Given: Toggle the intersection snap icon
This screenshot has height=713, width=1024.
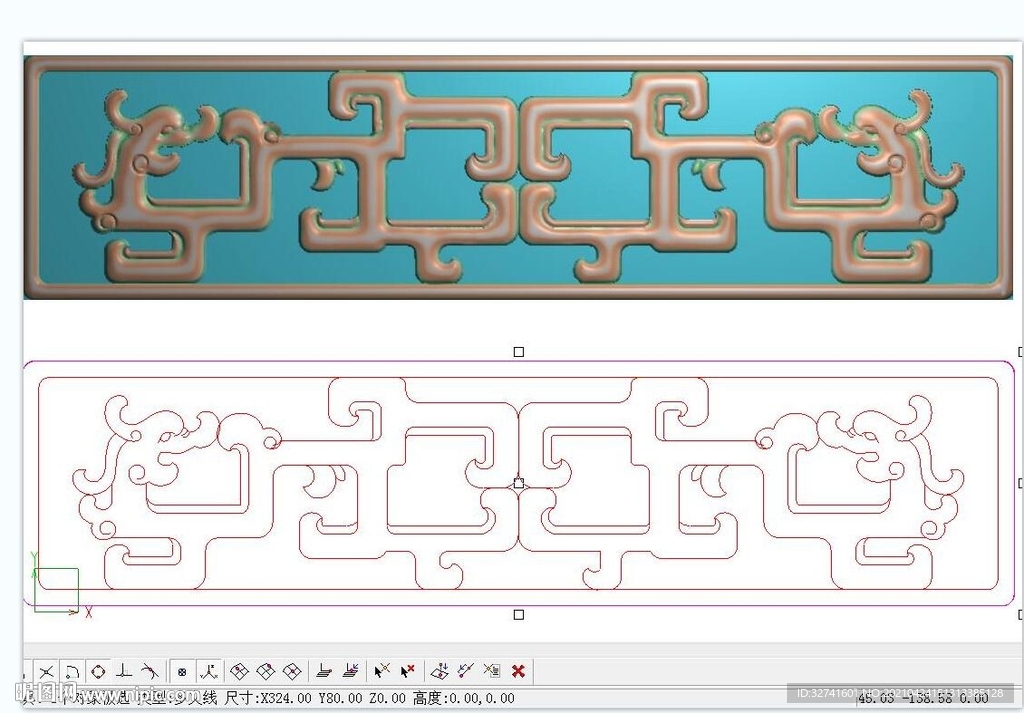Looking at the screenshot, I should click(x=46, y=671).
